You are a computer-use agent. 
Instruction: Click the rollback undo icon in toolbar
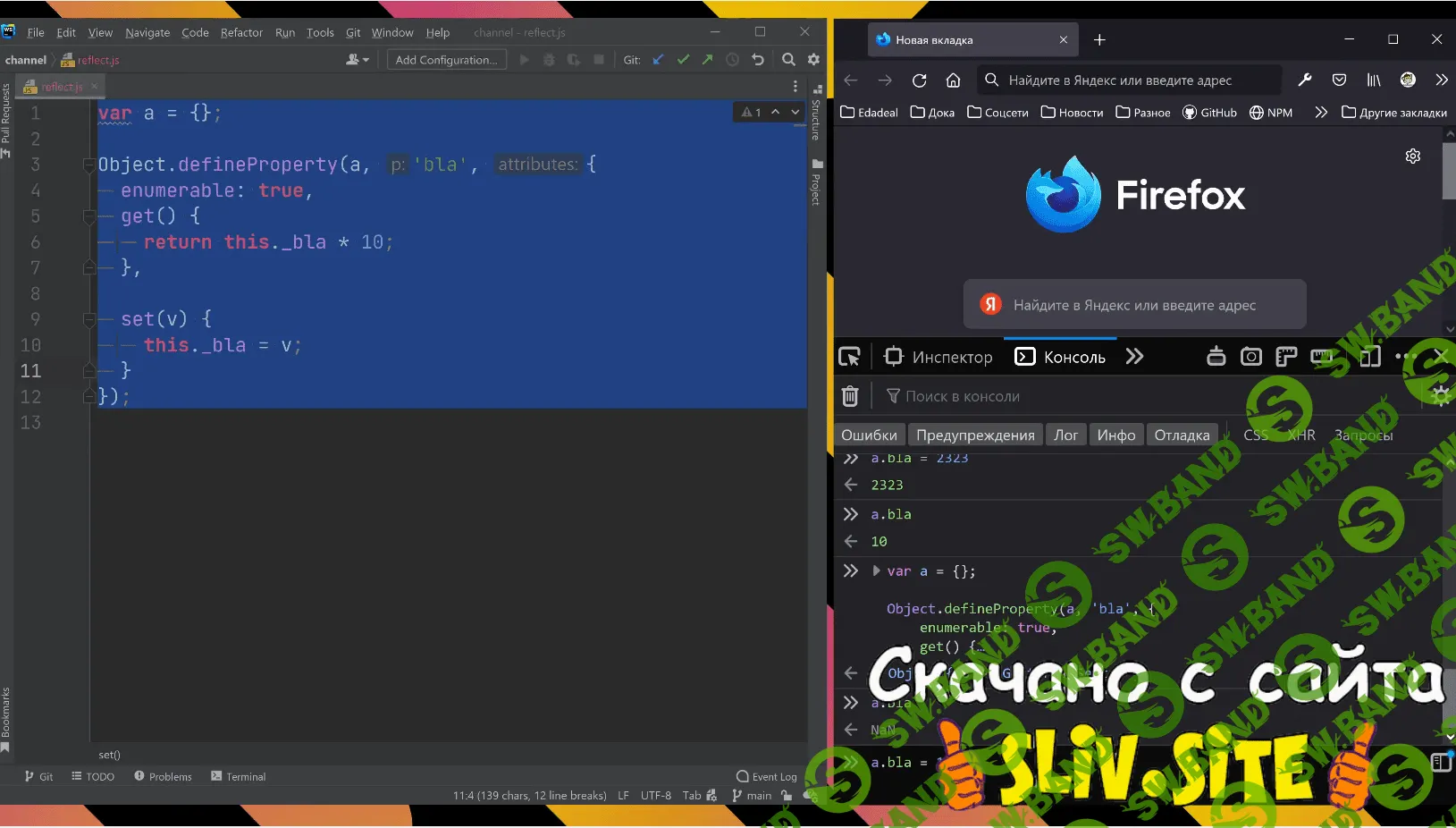point(758,60)
